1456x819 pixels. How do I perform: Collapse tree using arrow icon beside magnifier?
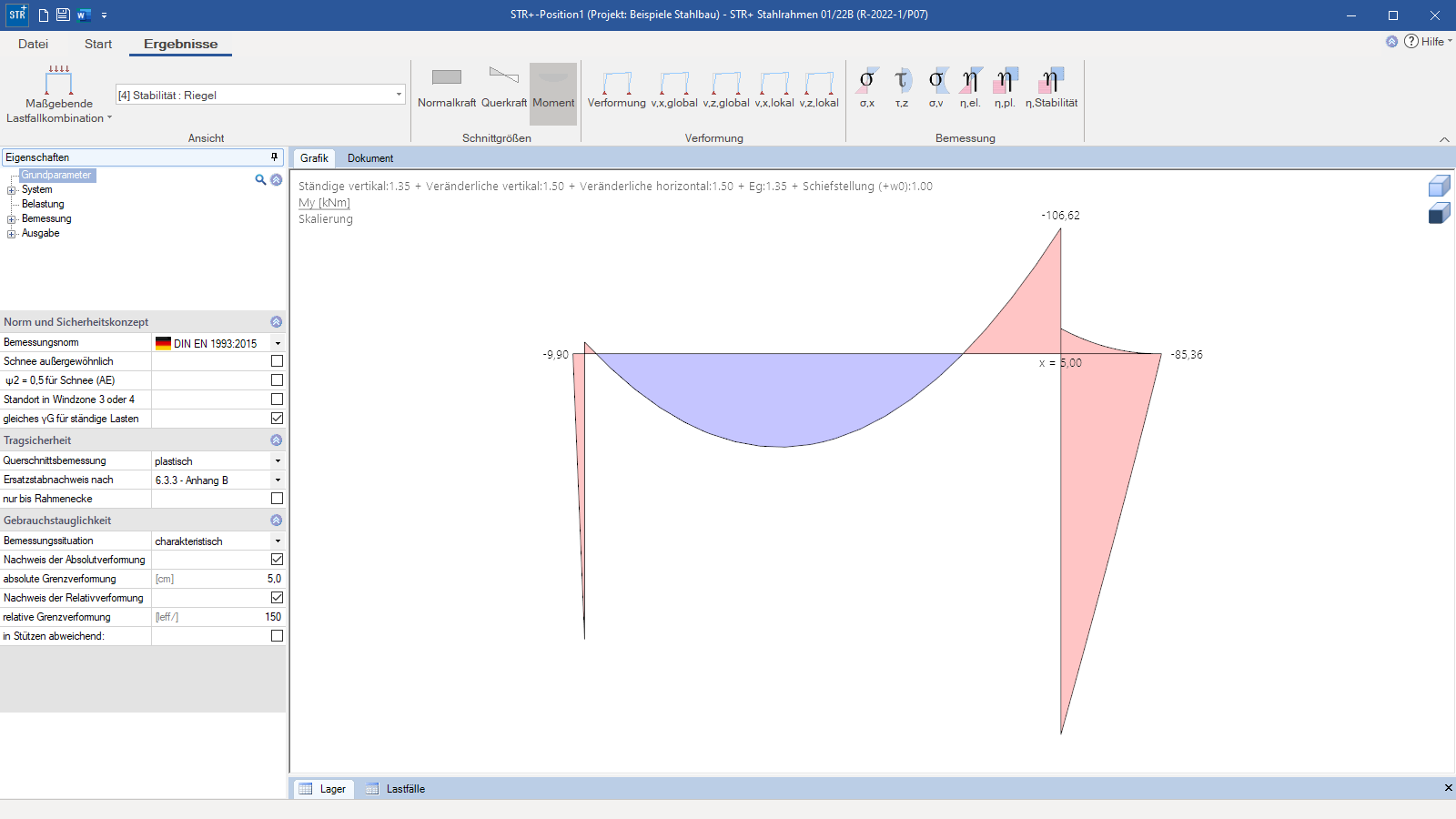[x=277, y=180]
